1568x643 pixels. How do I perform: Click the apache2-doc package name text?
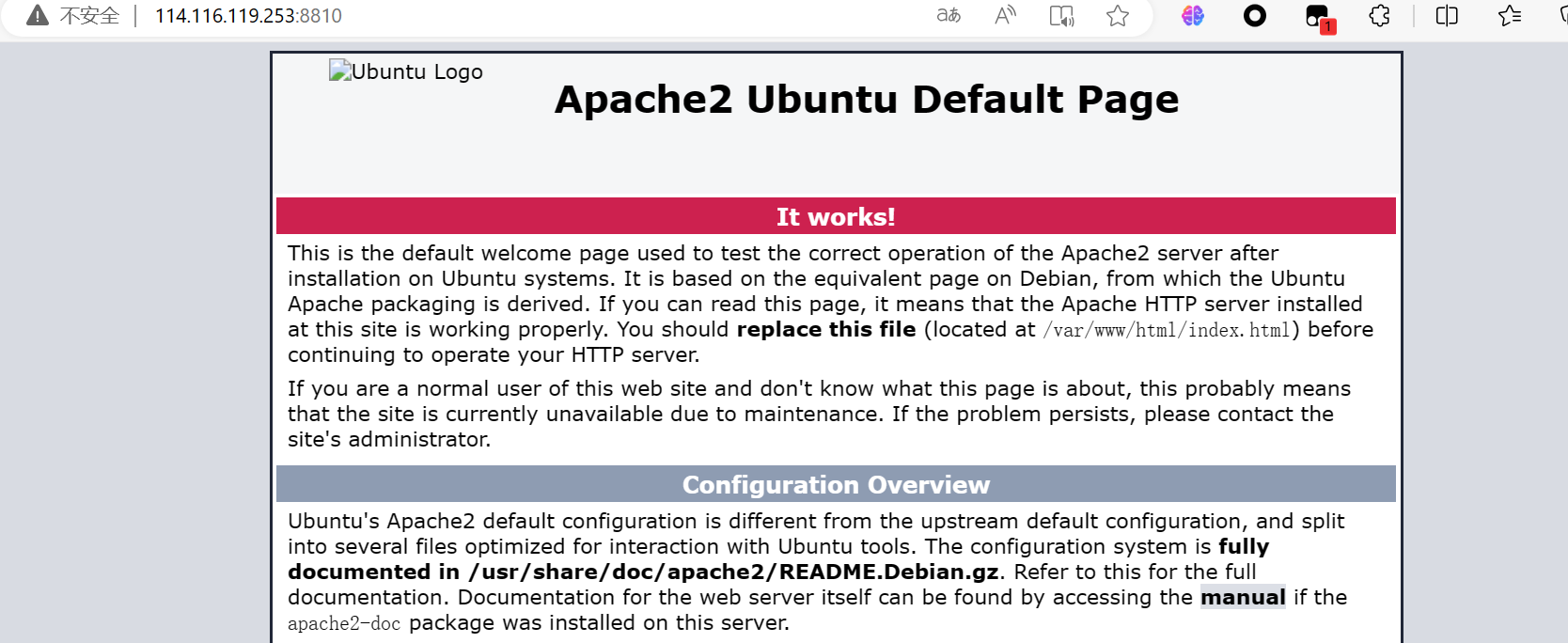pyautogui.click(x=344, y=623)
